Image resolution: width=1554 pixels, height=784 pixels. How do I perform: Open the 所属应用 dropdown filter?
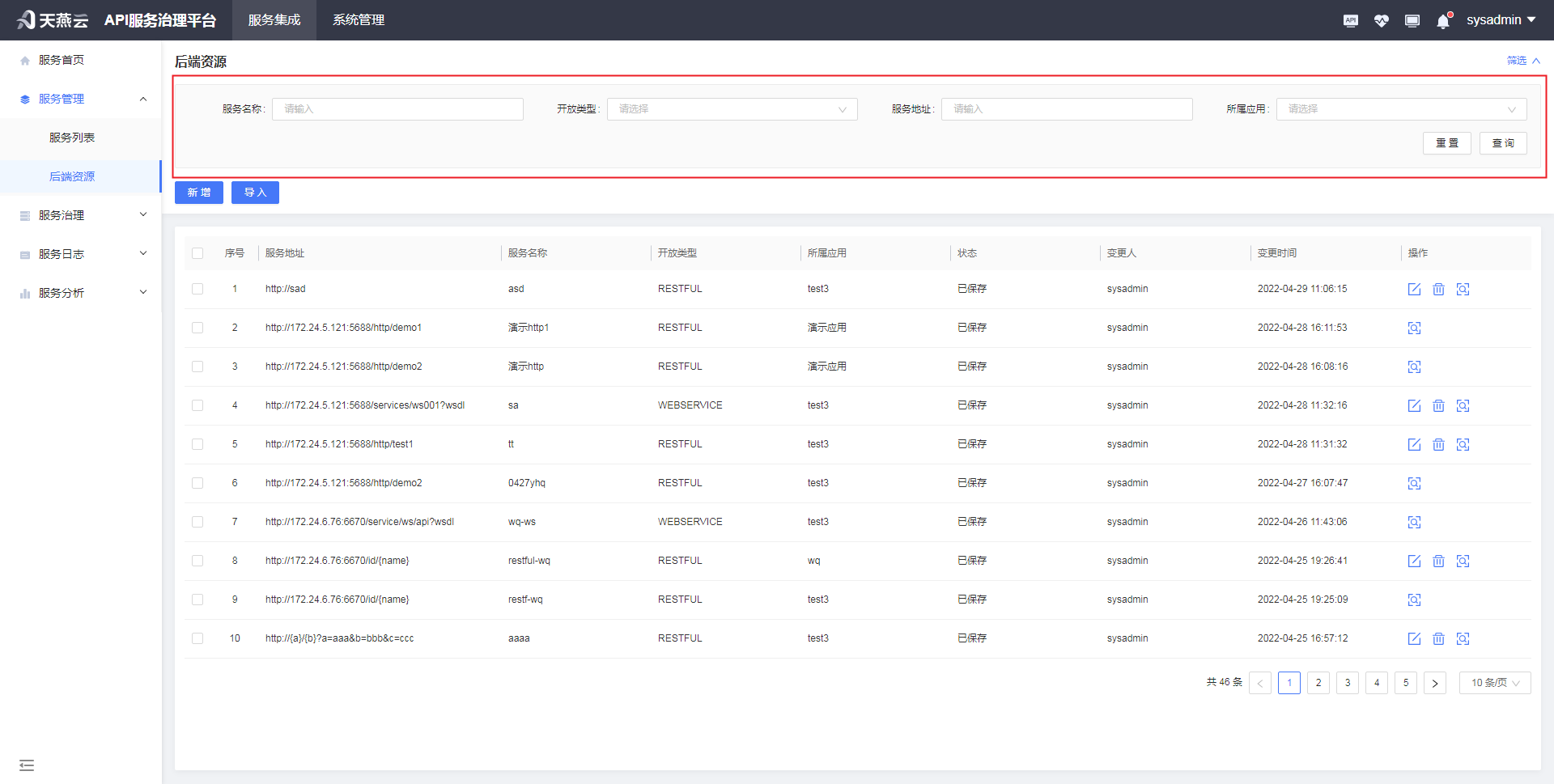point(1401,109)
